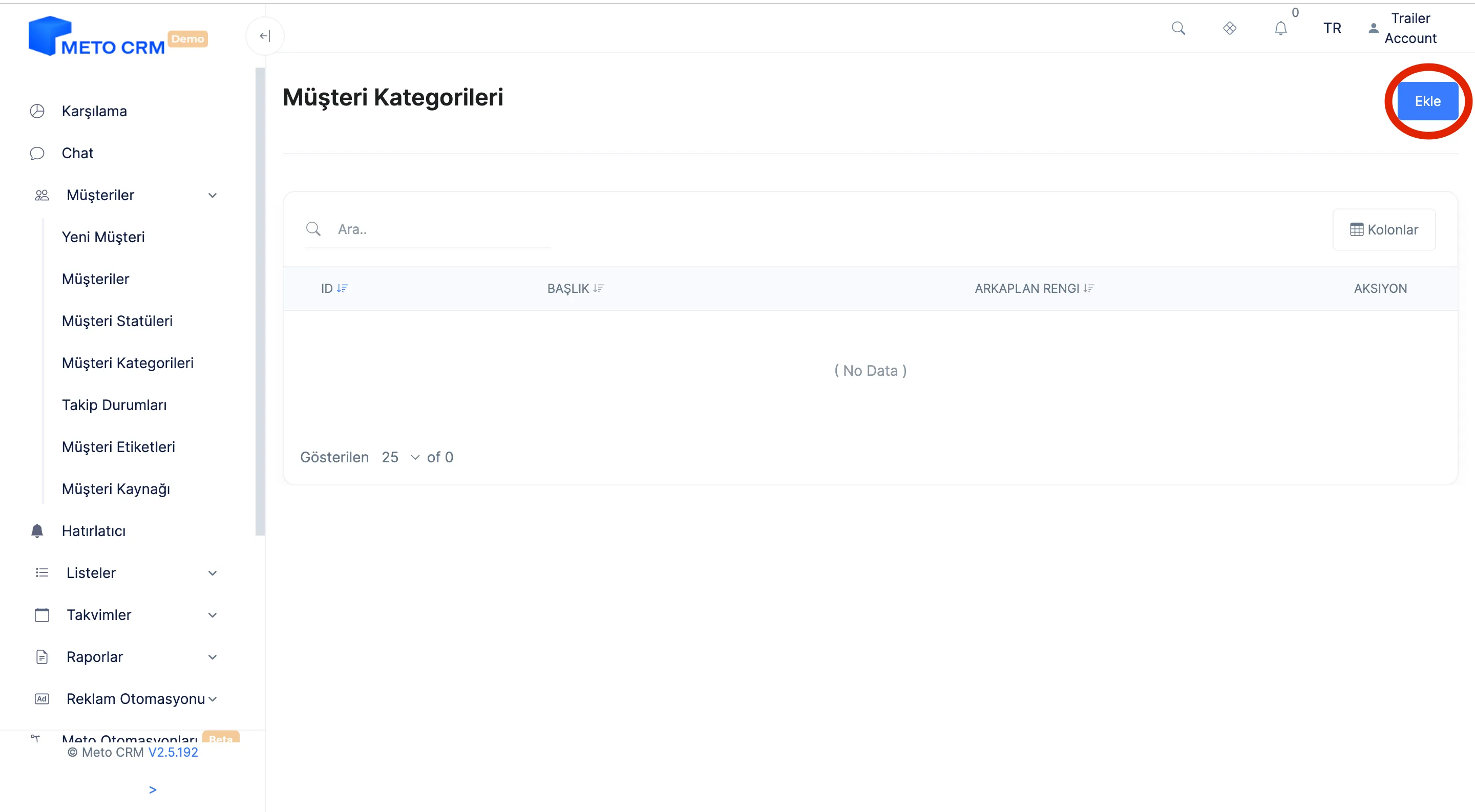This screenshot has width=1475, height=812.
Task: Click the Müşteri Kategorileri page heading
Action: pyautogui.click(x=393, y=97)
